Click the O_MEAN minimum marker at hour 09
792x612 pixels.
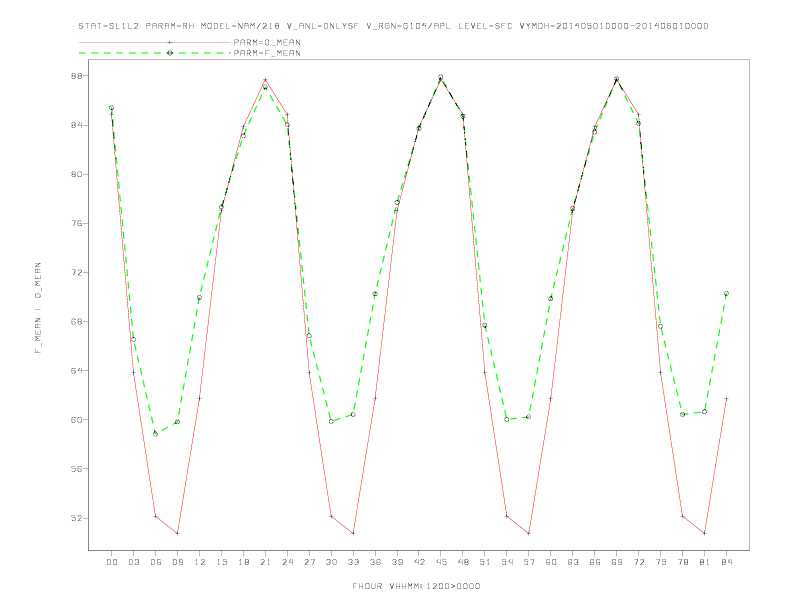(x=177, y=533)
